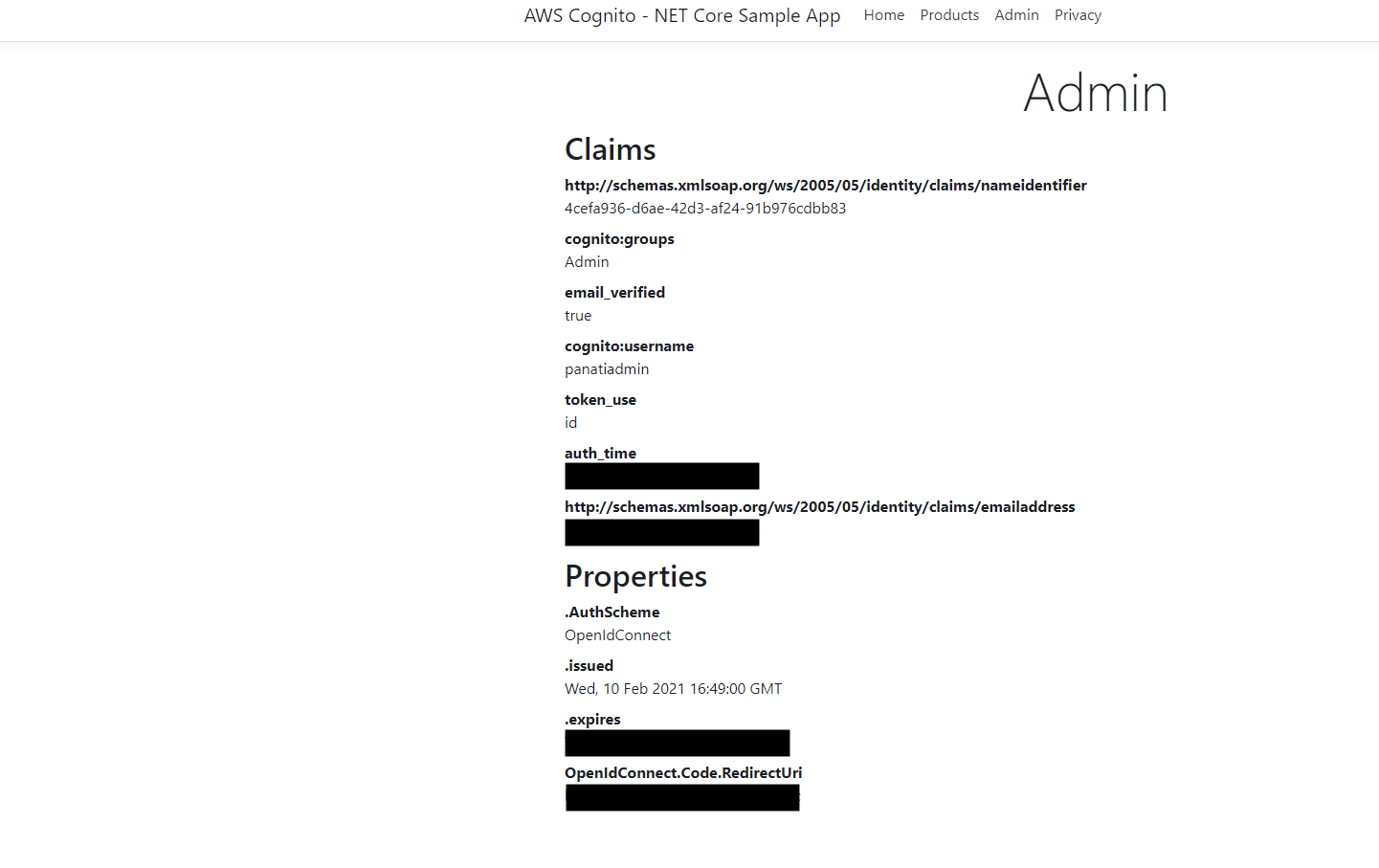This screenshot has height=868, width=1379.
Task: Click the value true under email_verified
Action: [578, 315]
